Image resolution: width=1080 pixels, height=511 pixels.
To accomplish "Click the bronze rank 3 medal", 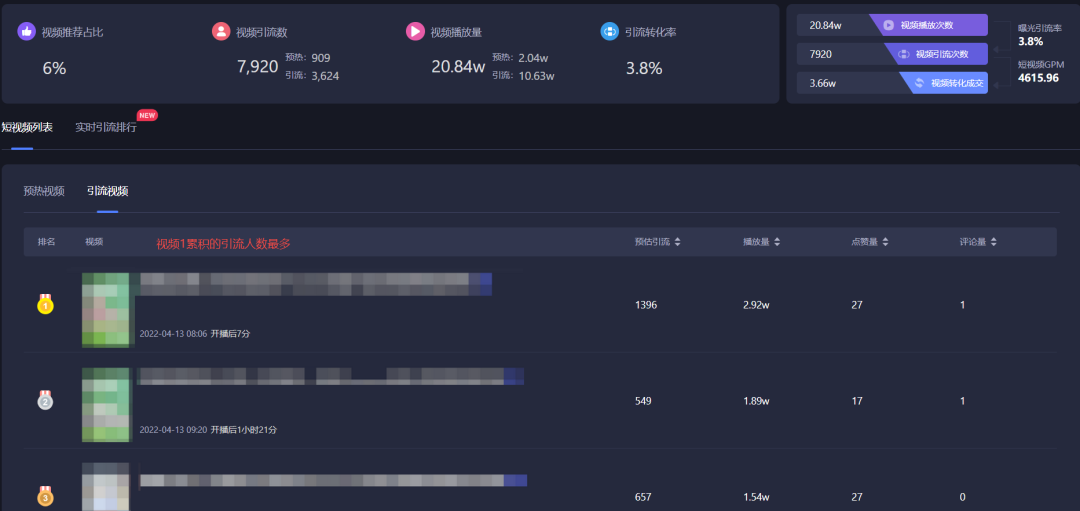I will pos(45,496).
